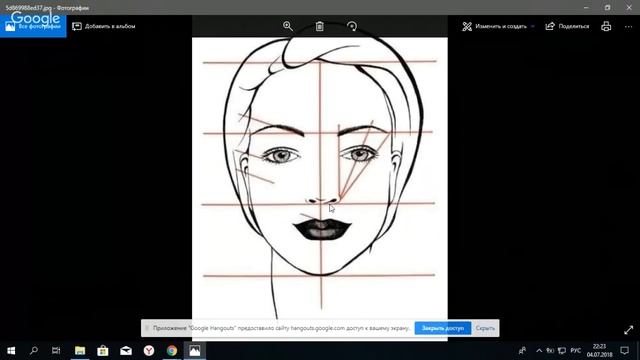Rotate the photo clockwise
This screenshot has width=640, height=360.
click(x=352, y=26)
